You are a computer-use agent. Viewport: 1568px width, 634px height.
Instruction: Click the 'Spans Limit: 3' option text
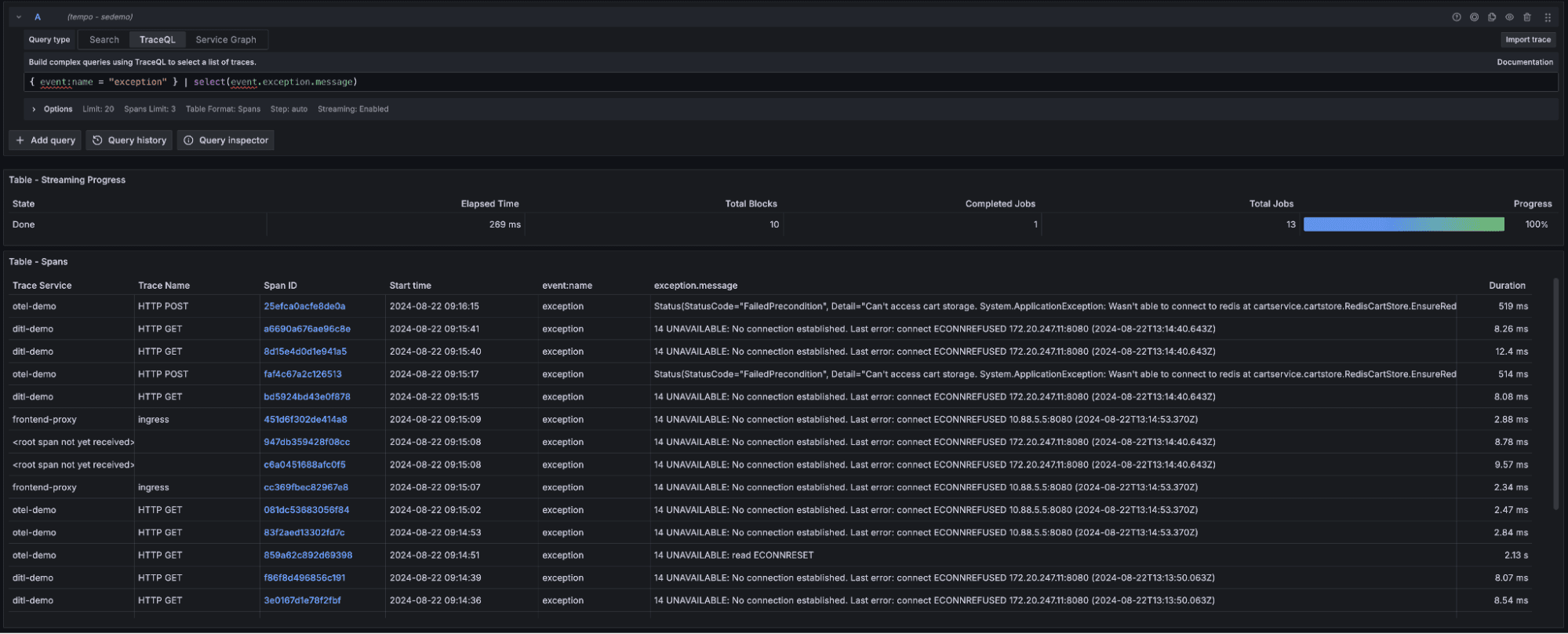pos(150,109)
